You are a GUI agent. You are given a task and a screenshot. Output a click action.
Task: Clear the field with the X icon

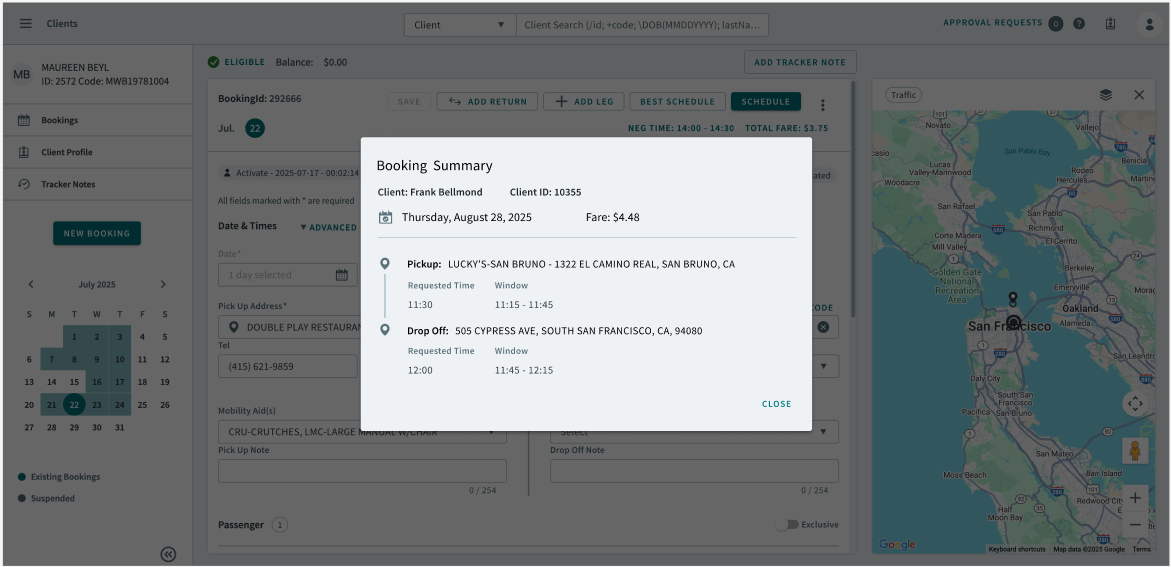point(823,327)
